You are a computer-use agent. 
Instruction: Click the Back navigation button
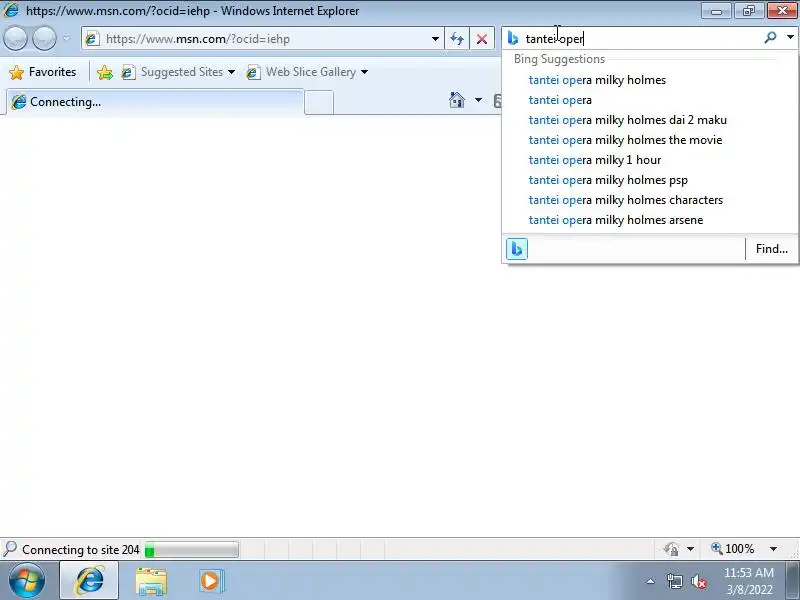tap(15, 39)
